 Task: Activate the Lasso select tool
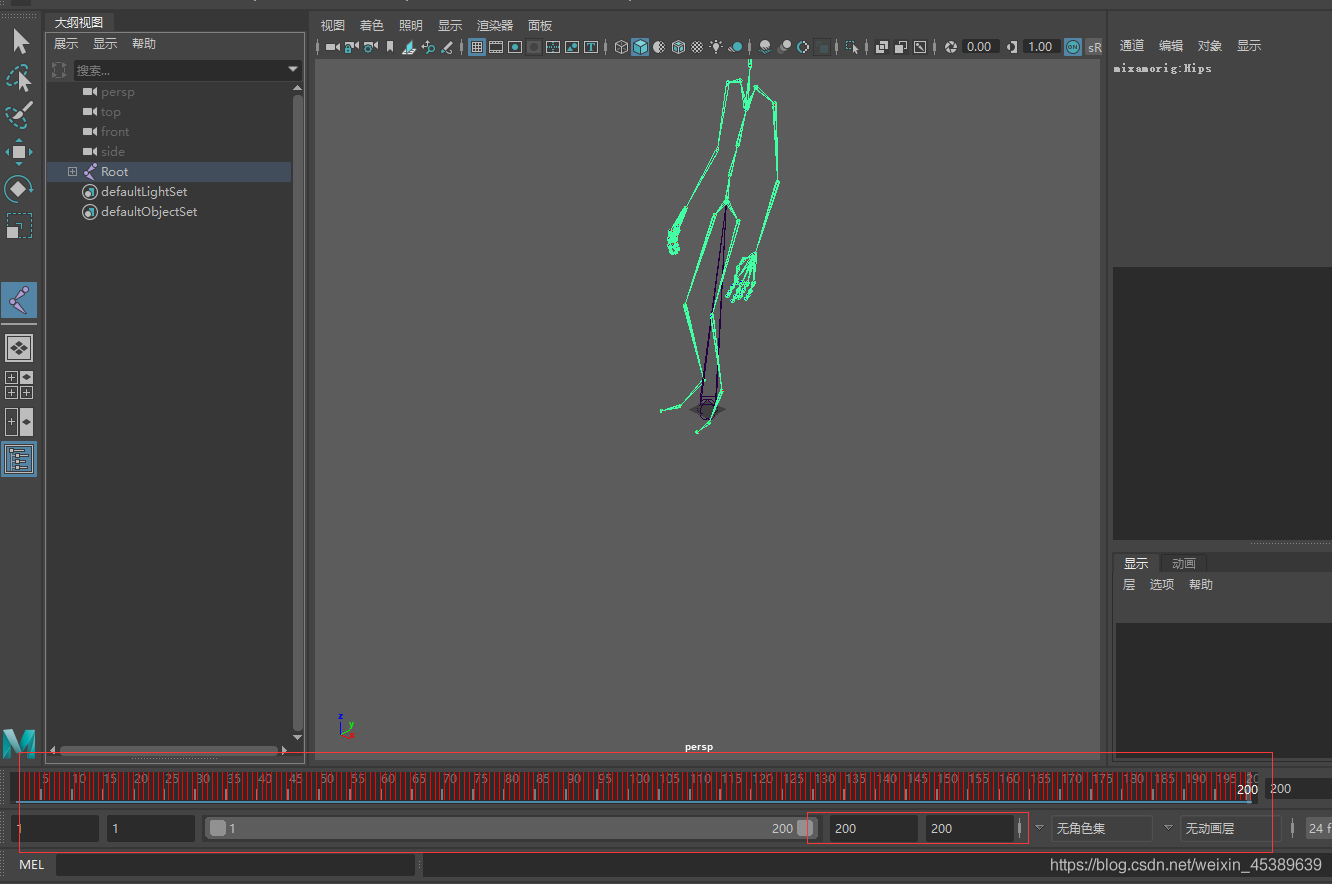(19, 78)
